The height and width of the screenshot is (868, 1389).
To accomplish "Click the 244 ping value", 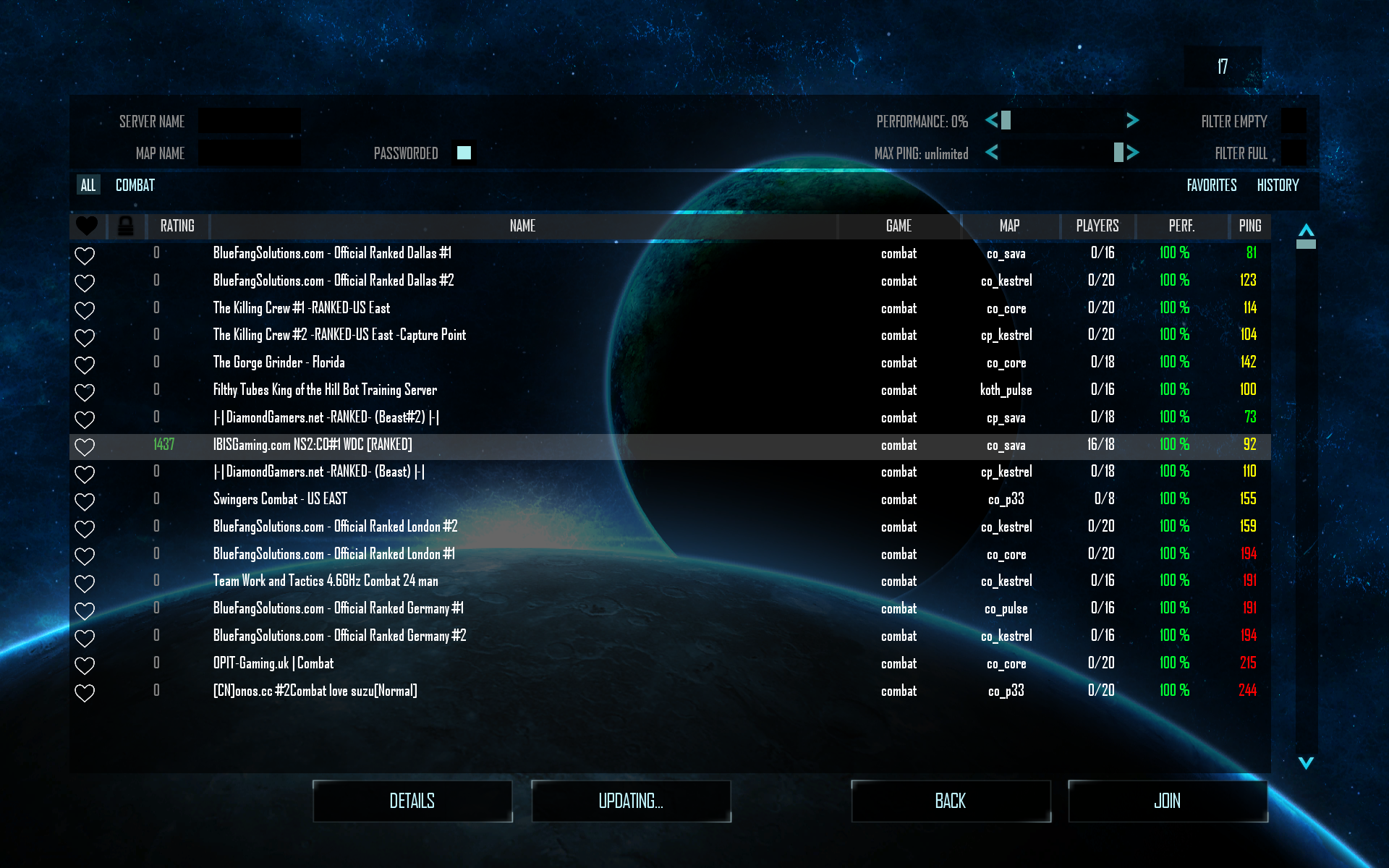I will point(1247,690).
